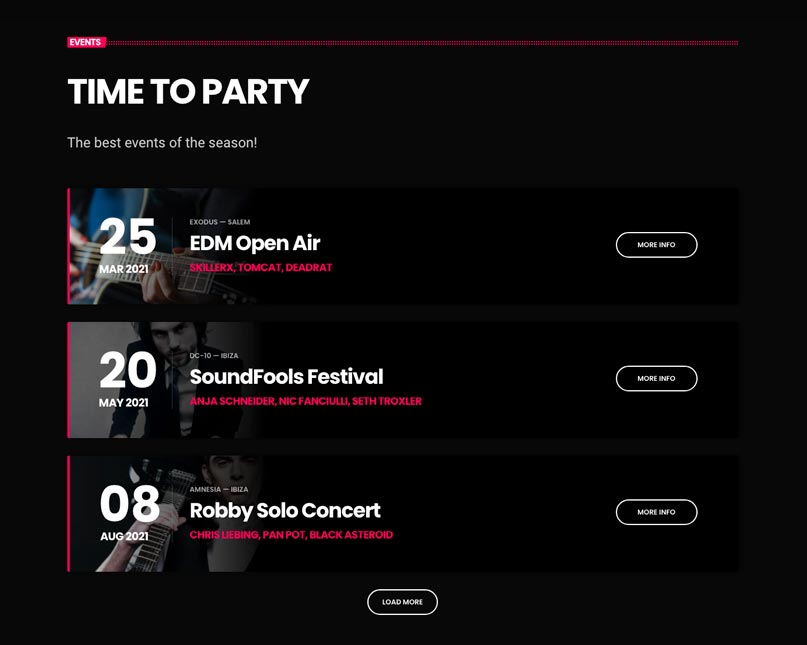Click More Info for Robby Solo Concert

click(x=656, y=512)
